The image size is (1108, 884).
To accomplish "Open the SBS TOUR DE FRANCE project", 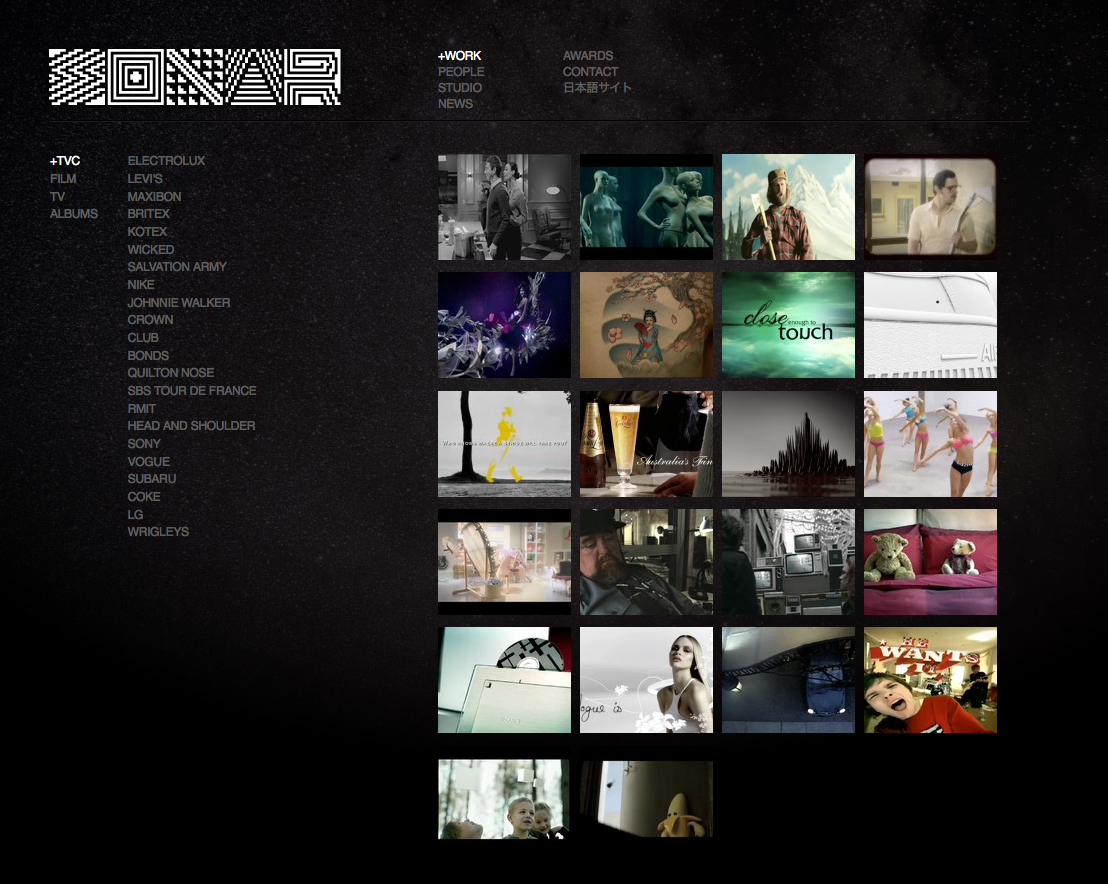I will pyautogui.click(x=191, y=391).
